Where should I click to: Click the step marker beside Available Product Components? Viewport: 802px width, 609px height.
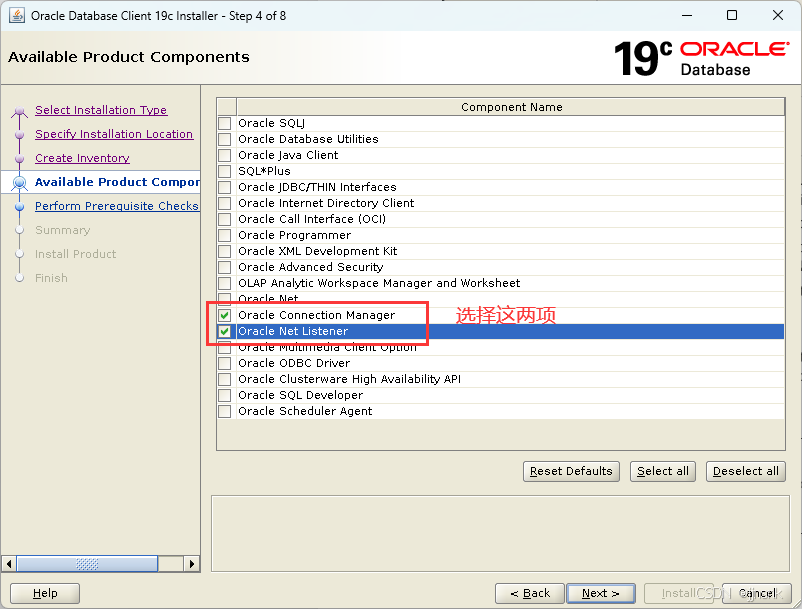coord(19,183)
